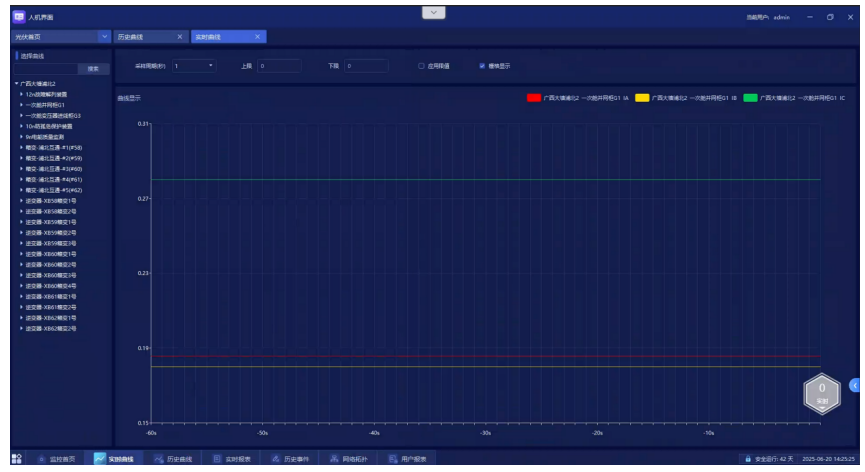The width and height of the screenshot is (865, 472).
Task: Click the 历史事件 event icon
Action: [276, 459]
